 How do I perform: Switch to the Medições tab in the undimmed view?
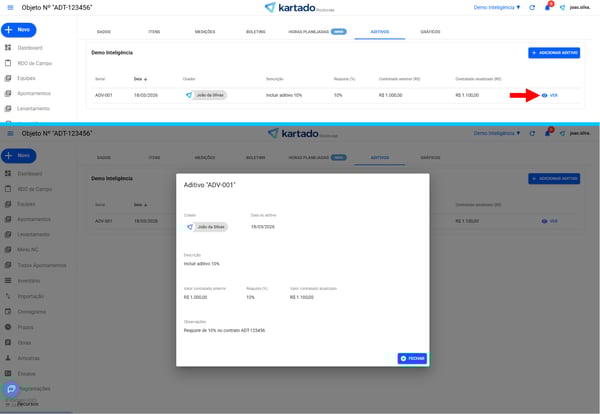205,32
